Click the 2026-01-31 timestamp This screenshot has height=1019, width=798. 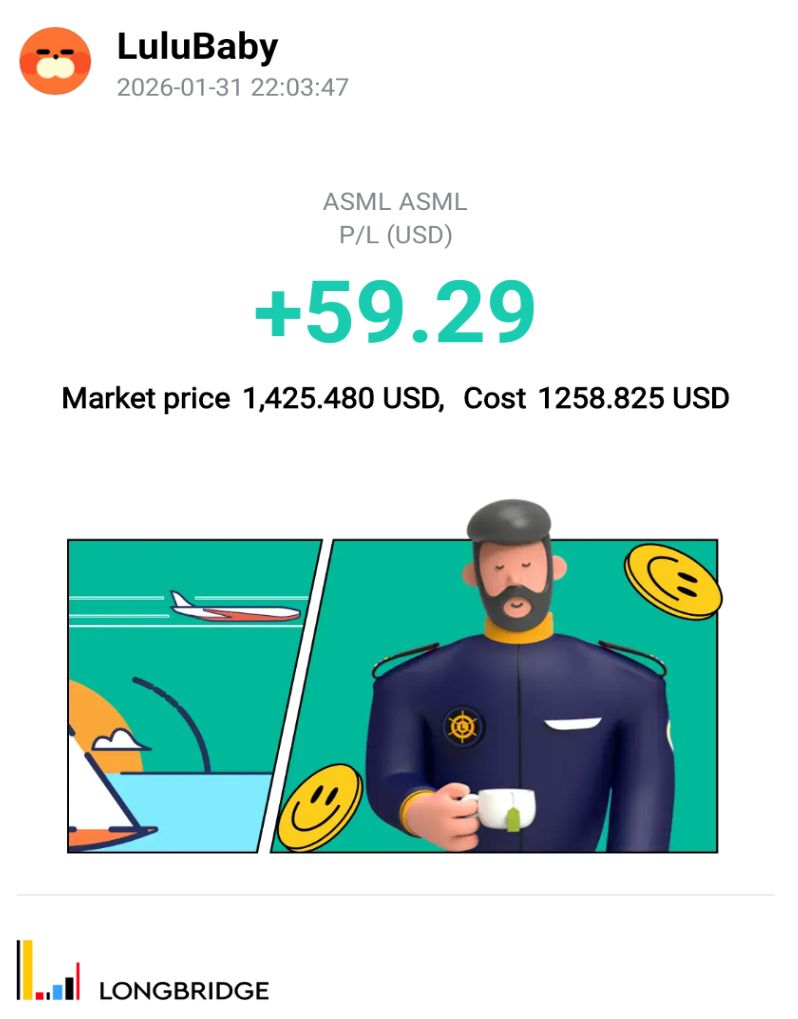coord(232,88)
